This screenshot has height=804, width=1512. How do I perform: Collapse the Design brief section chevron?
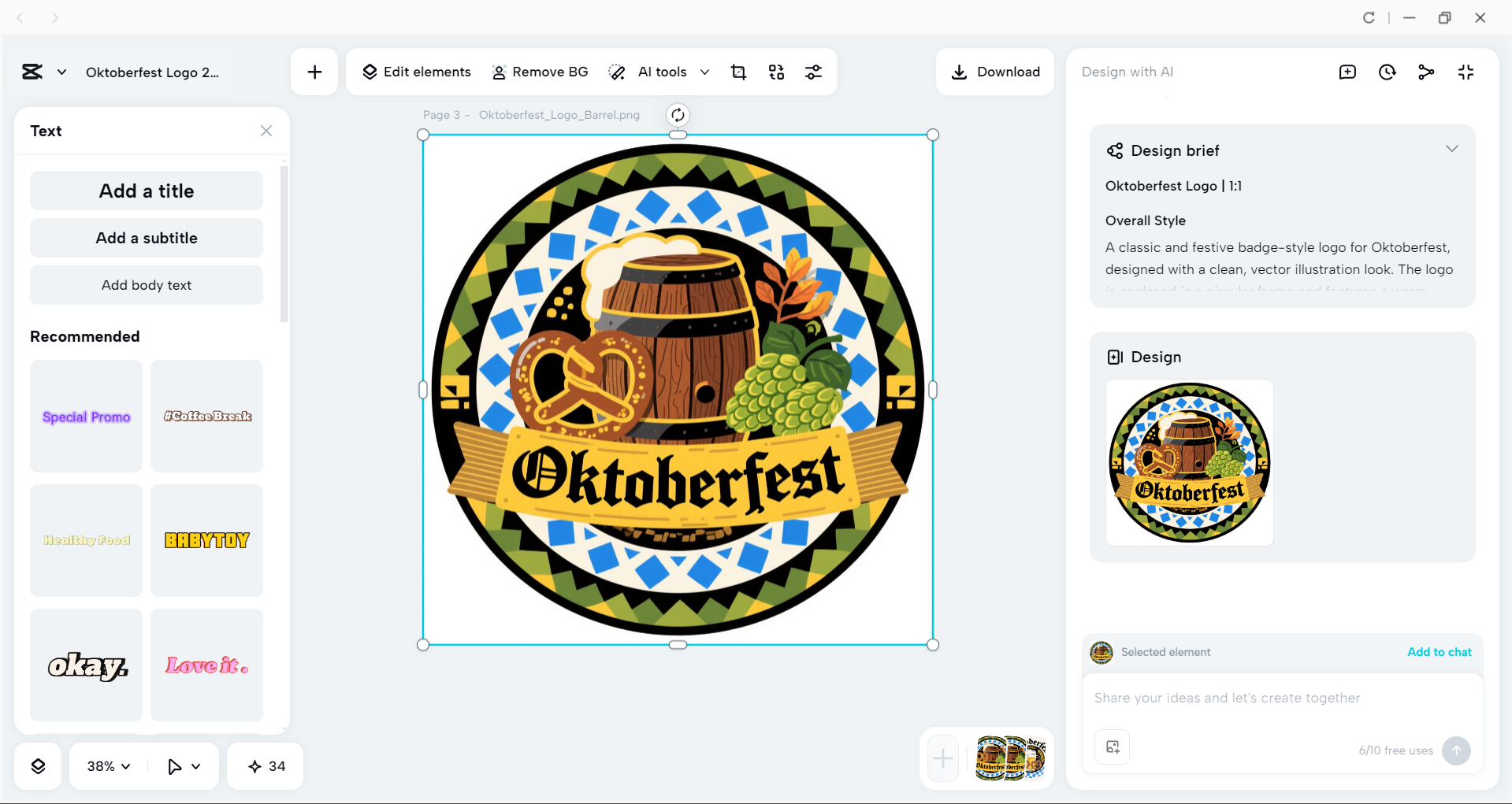coord(1452,149)
